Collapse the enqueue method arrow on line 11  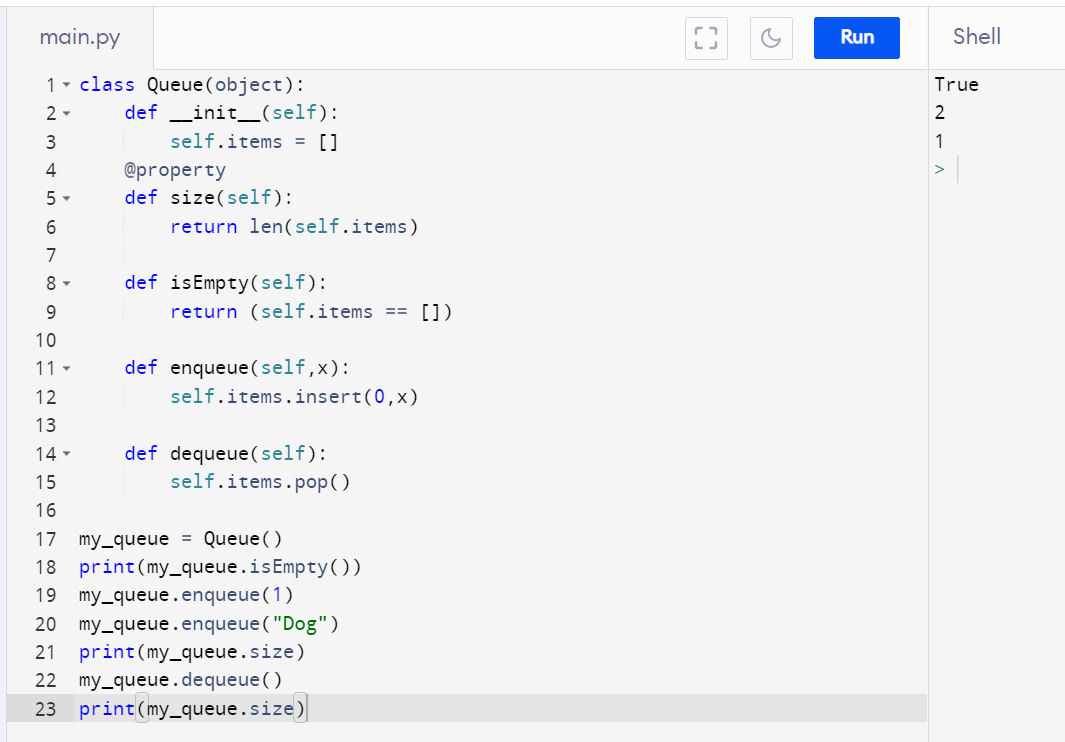pyautogui.click(x=67, y=368)
